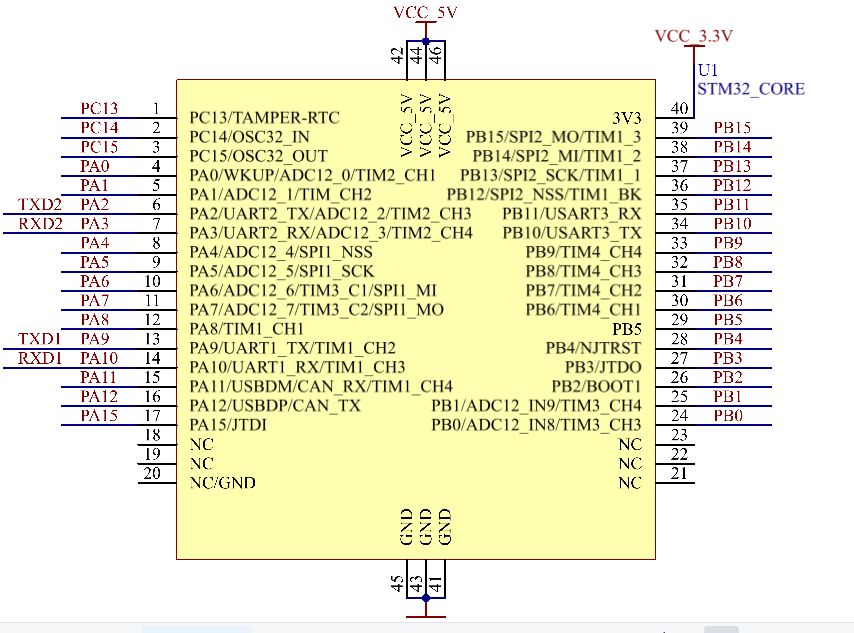854x633 pixels.
Task: Select the RXD2 net label
Action: pos(40,223)
